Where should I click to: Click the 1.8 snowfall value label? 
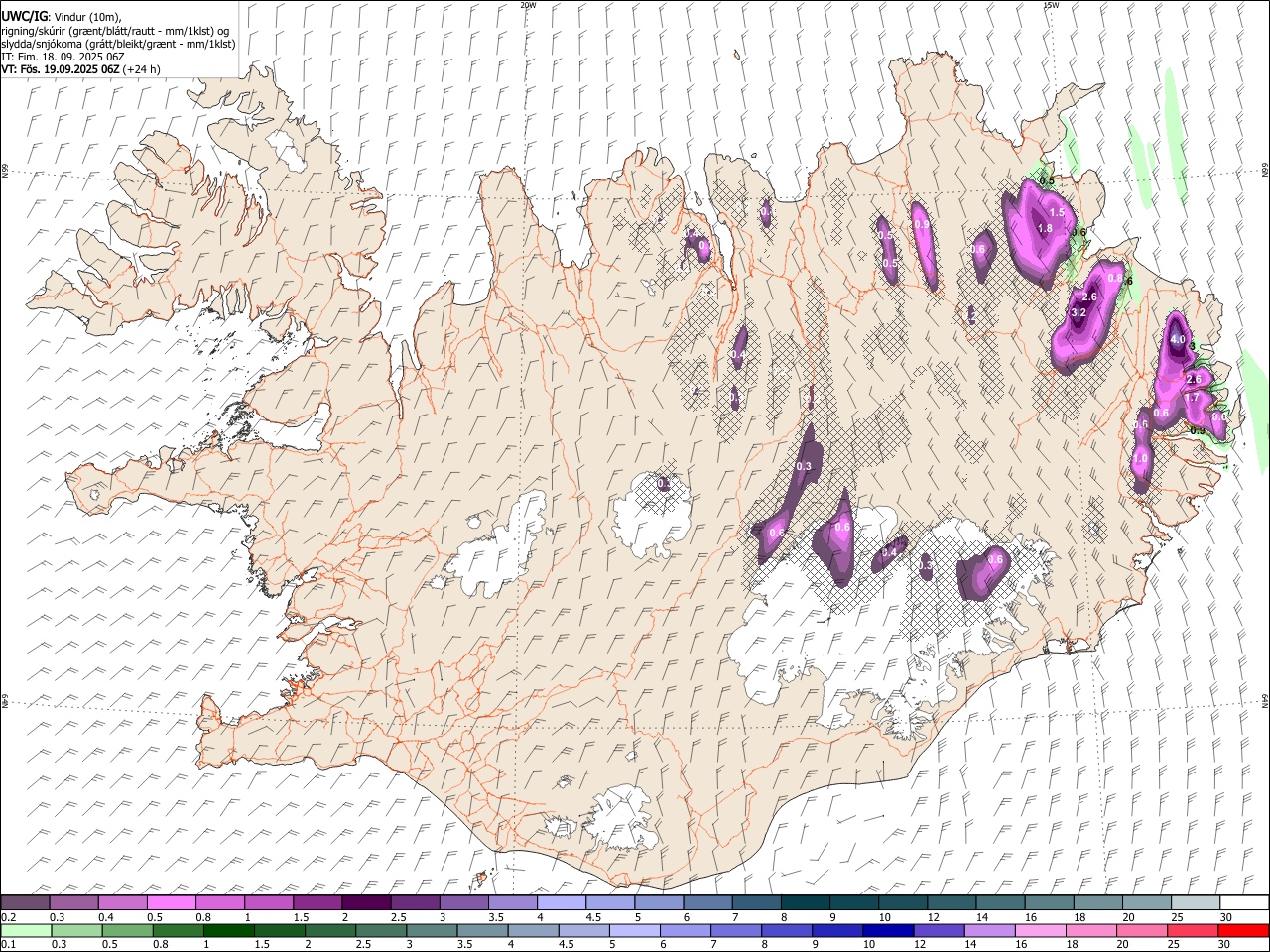coord(1044,228)
